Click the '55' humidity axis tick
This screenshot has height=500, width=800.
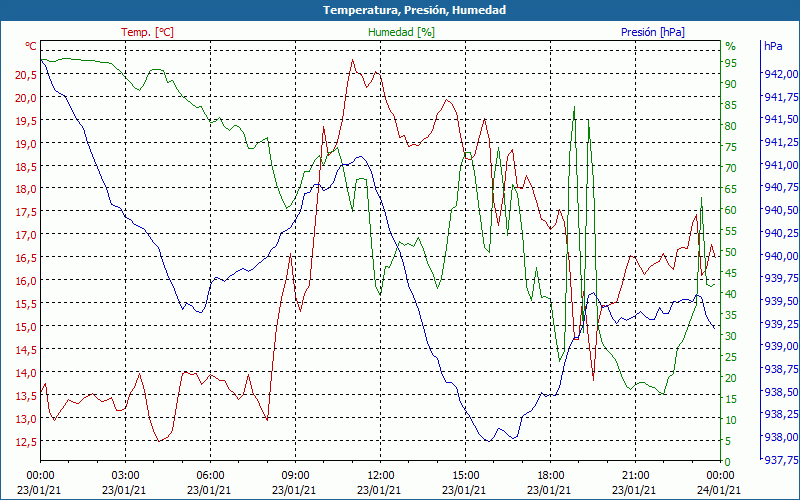tap(731, 231)
